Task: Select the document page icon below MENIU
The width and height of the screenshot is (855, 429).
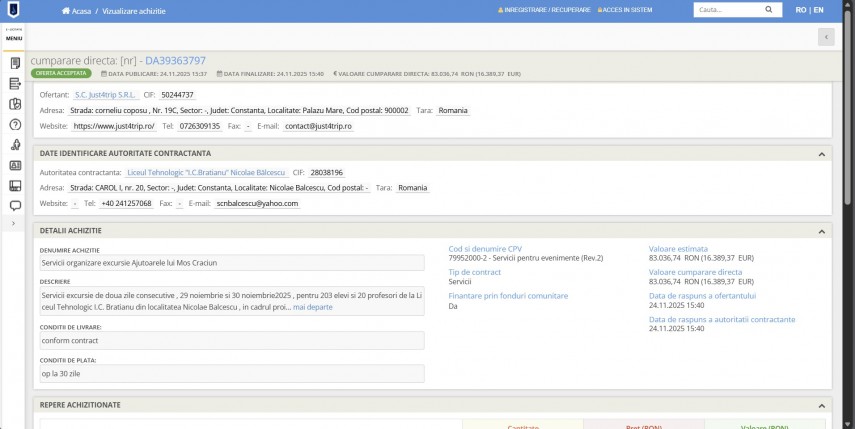Action: (15, 63)
